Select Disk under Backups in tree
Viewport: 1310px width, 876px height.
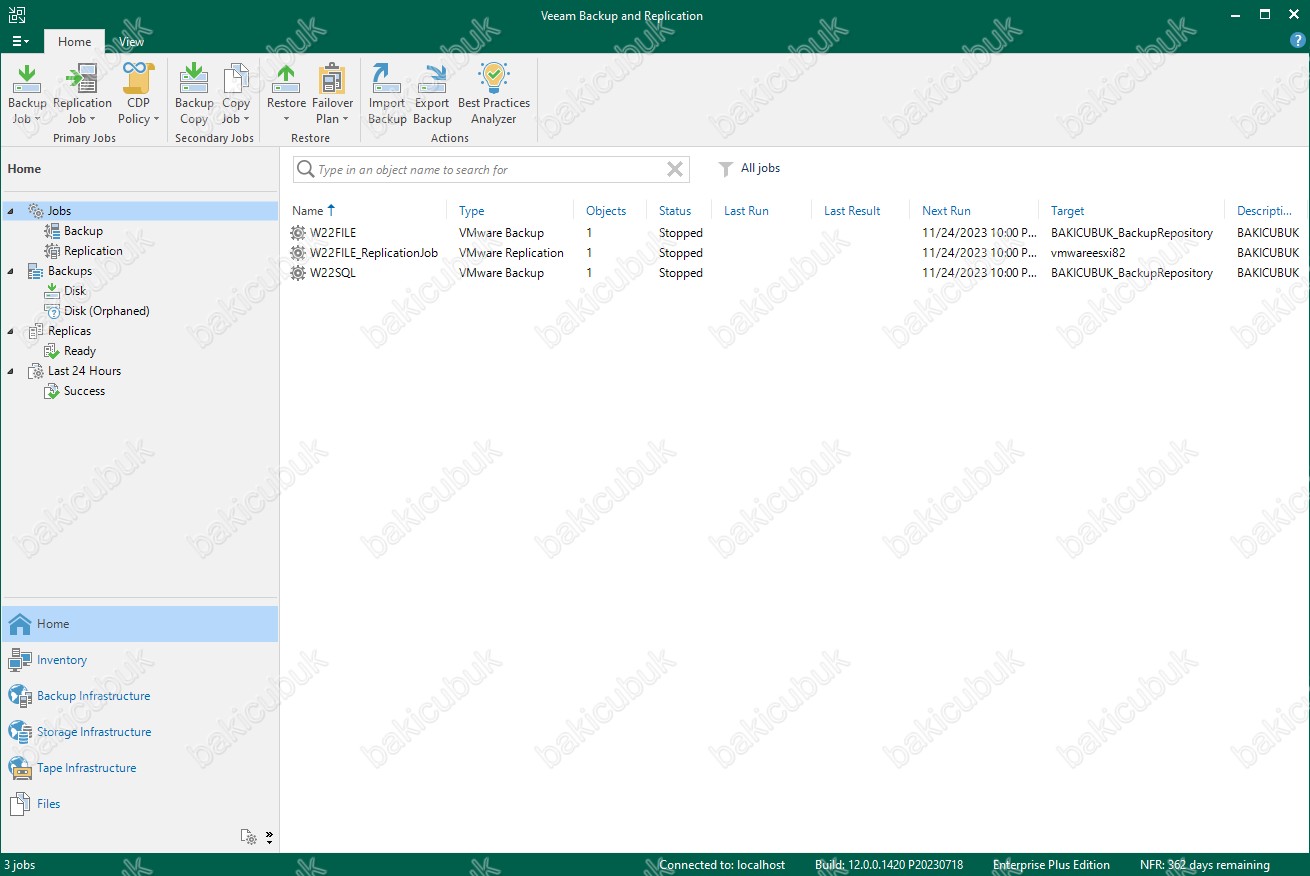[75, 291]
